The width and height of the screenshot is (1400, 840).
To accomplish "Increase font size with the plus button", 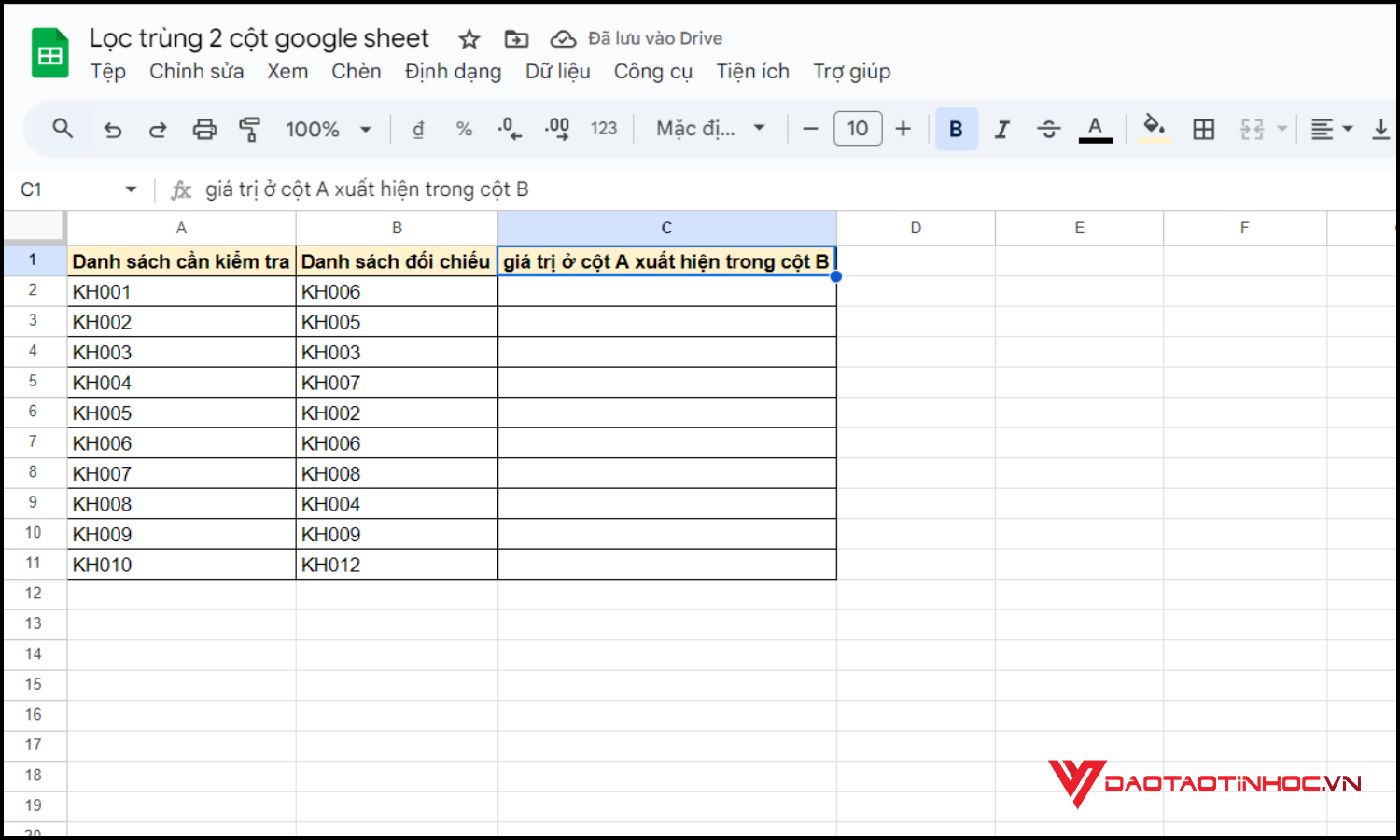I will (x=903, y=129).
